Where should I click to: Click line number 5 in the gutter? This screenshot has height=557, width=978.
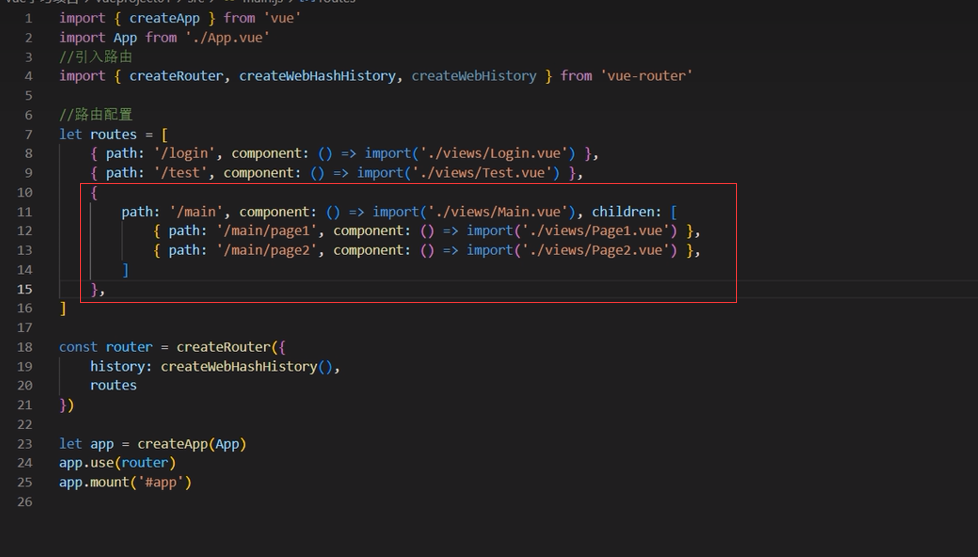coord(29,95)
